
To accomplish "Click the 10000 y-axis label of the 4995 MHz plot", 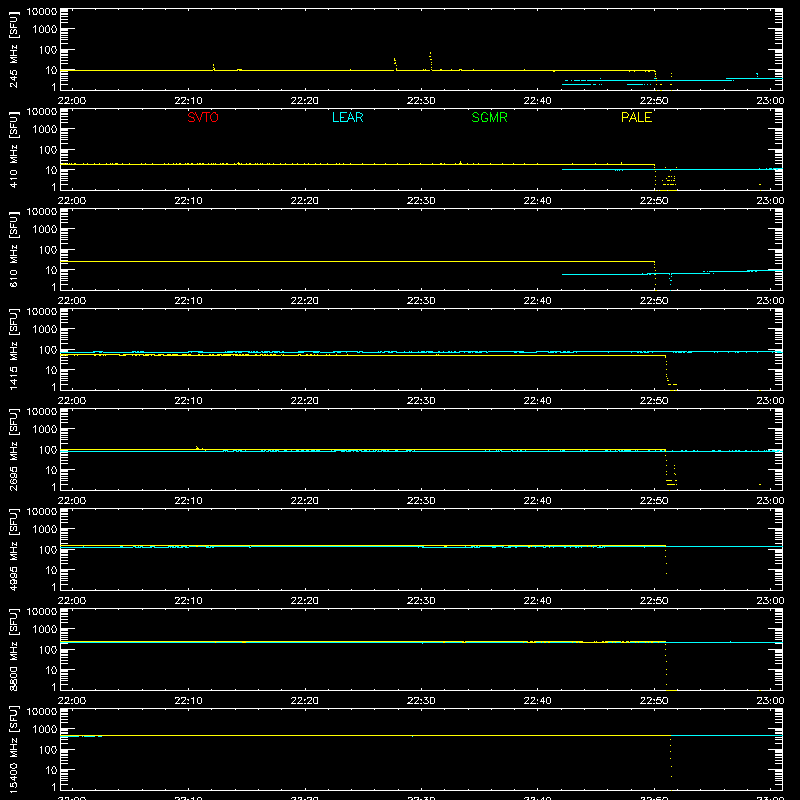I will (42, 512).
